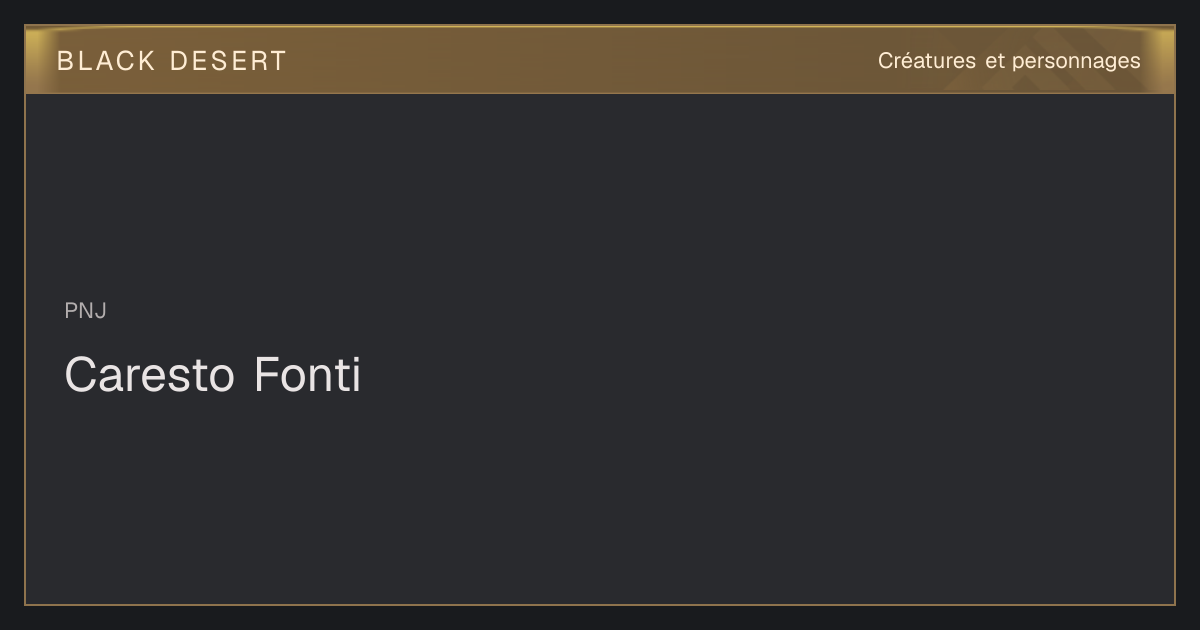Viewport: 1200px width, 630px height.
Task: Click the word BLACK in the banner
Action: [106, 61]
